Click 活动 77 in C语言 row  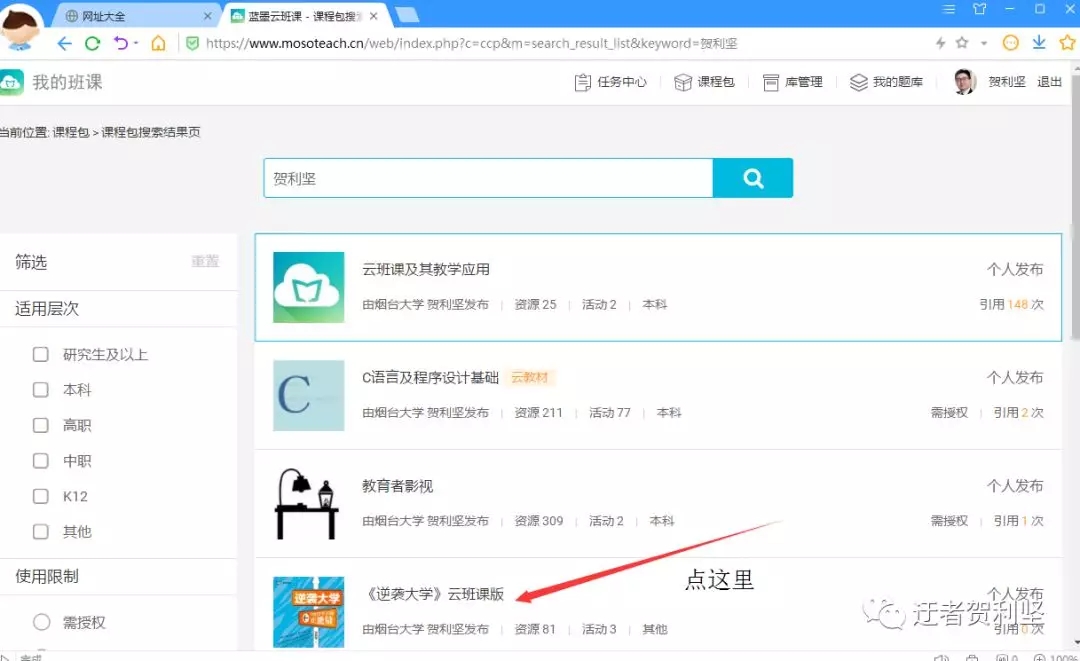(610, 412)
